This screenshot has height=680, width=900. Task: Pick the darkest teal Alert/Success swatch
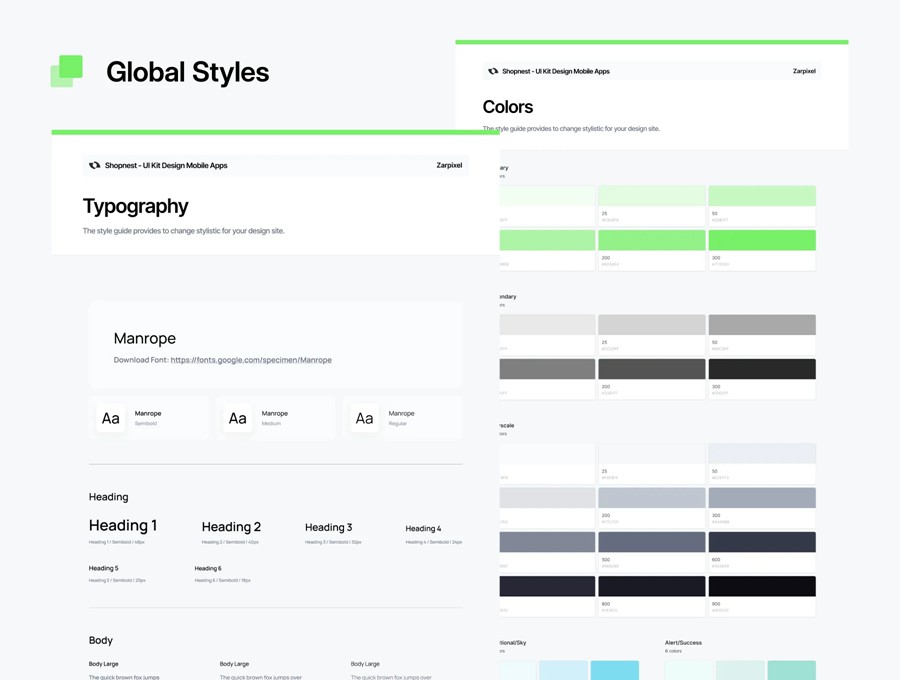point(790,669)
